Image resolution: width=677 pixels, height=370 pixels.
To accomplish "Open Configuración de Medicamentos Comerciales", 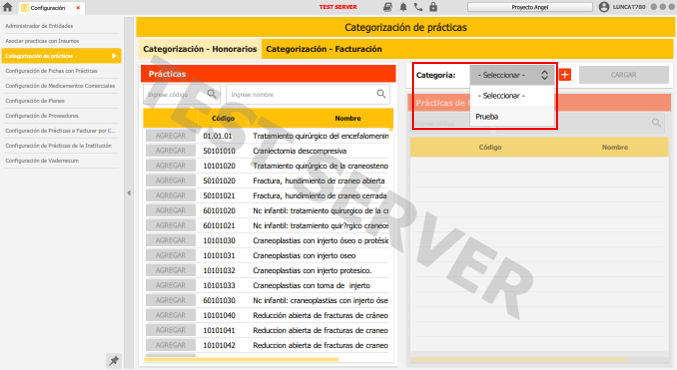I will [x=60, y=86].
